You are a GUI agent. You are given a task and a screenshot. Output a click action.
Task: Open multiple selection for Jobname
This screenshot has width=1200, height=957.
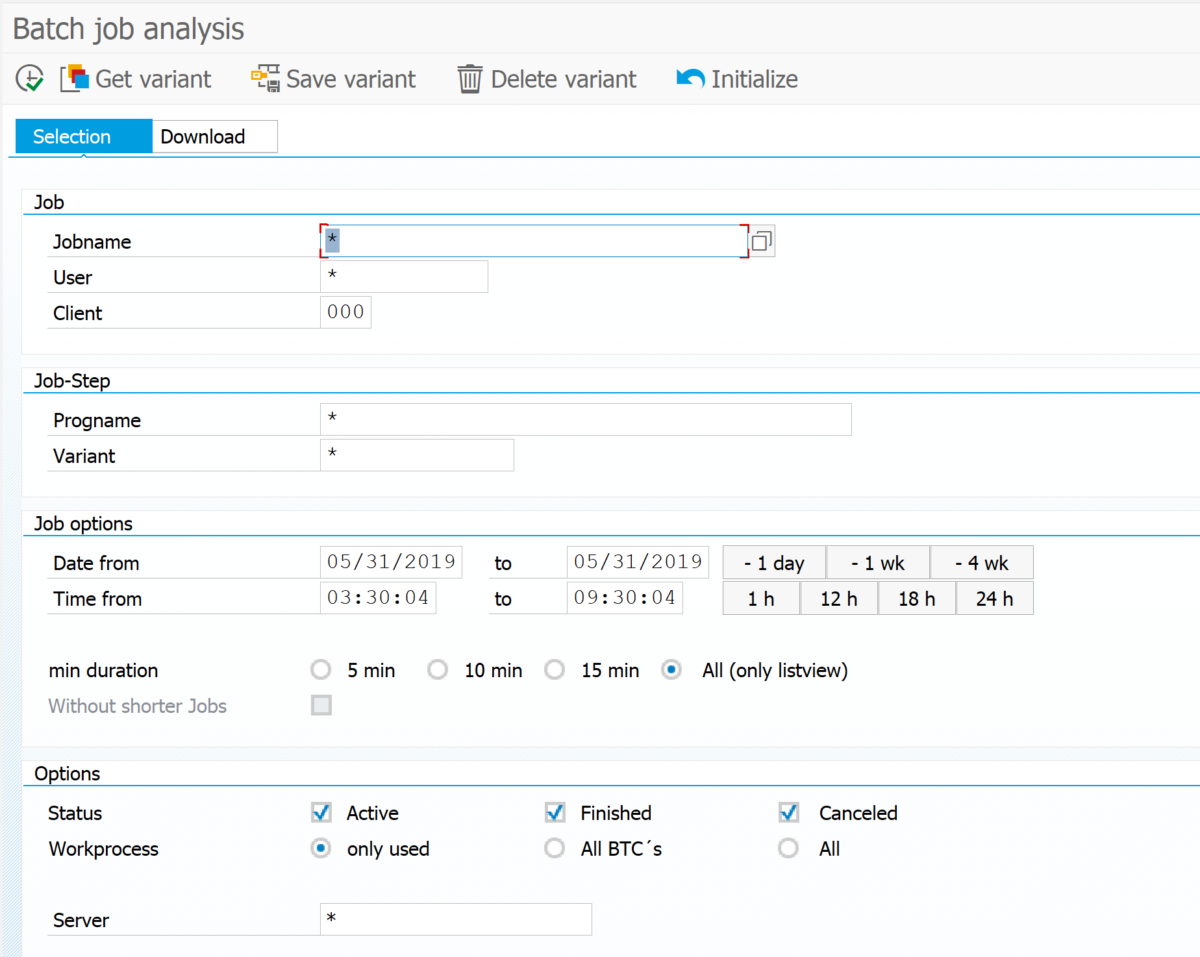(x=762, y=241)
